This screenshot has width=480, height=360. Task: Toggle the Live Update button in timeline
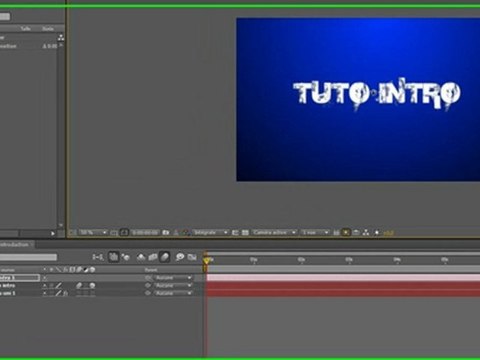[x=114, y=257]
